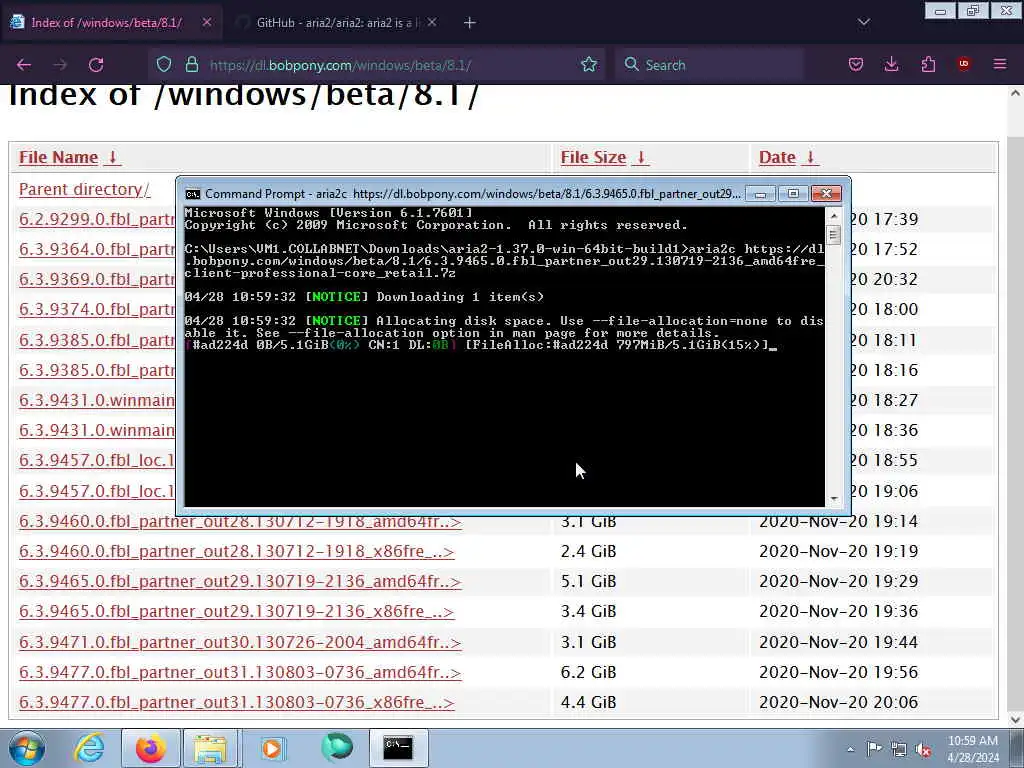Open 6.3.9471.0 out30 amd64fr link
The width and height of the screenshot is (1024, 768).
click(x=240, y=642)
